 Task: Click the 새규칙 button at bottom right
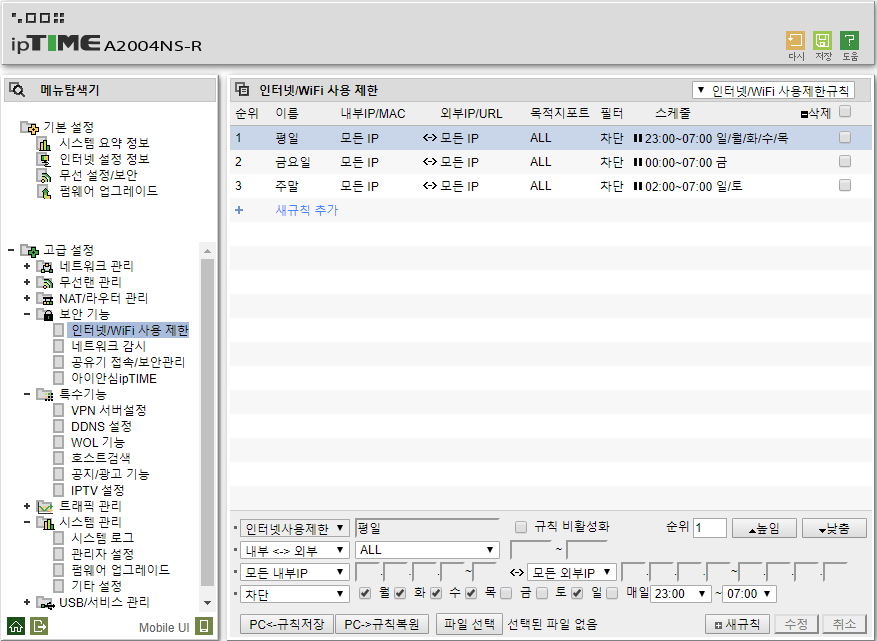click(737, 624)
